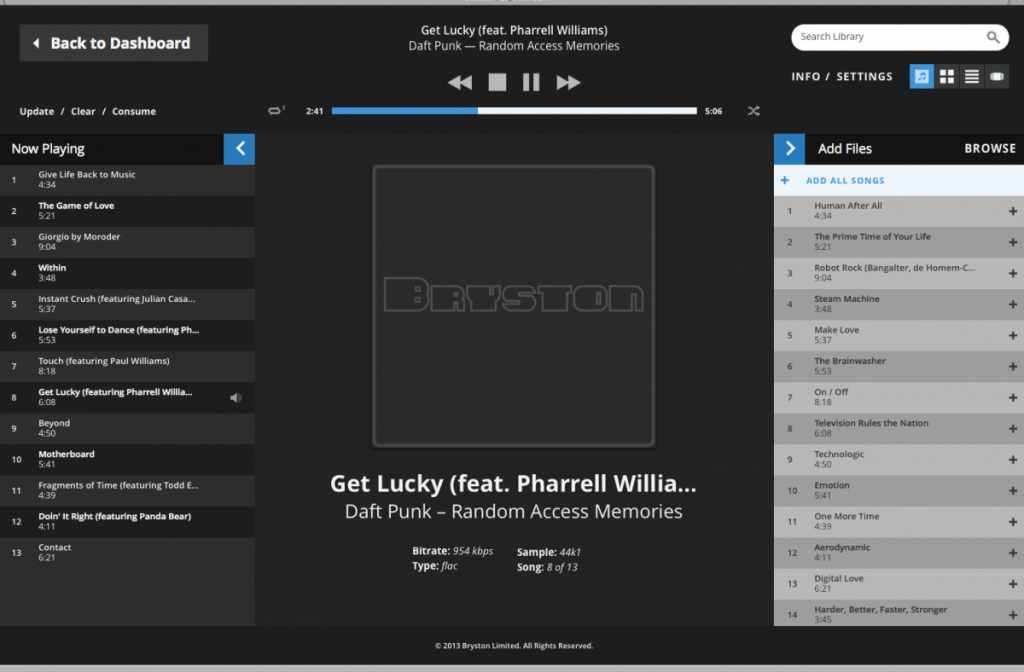
Task: Collapse the Now Playing panel
Action: click(239, 149)
